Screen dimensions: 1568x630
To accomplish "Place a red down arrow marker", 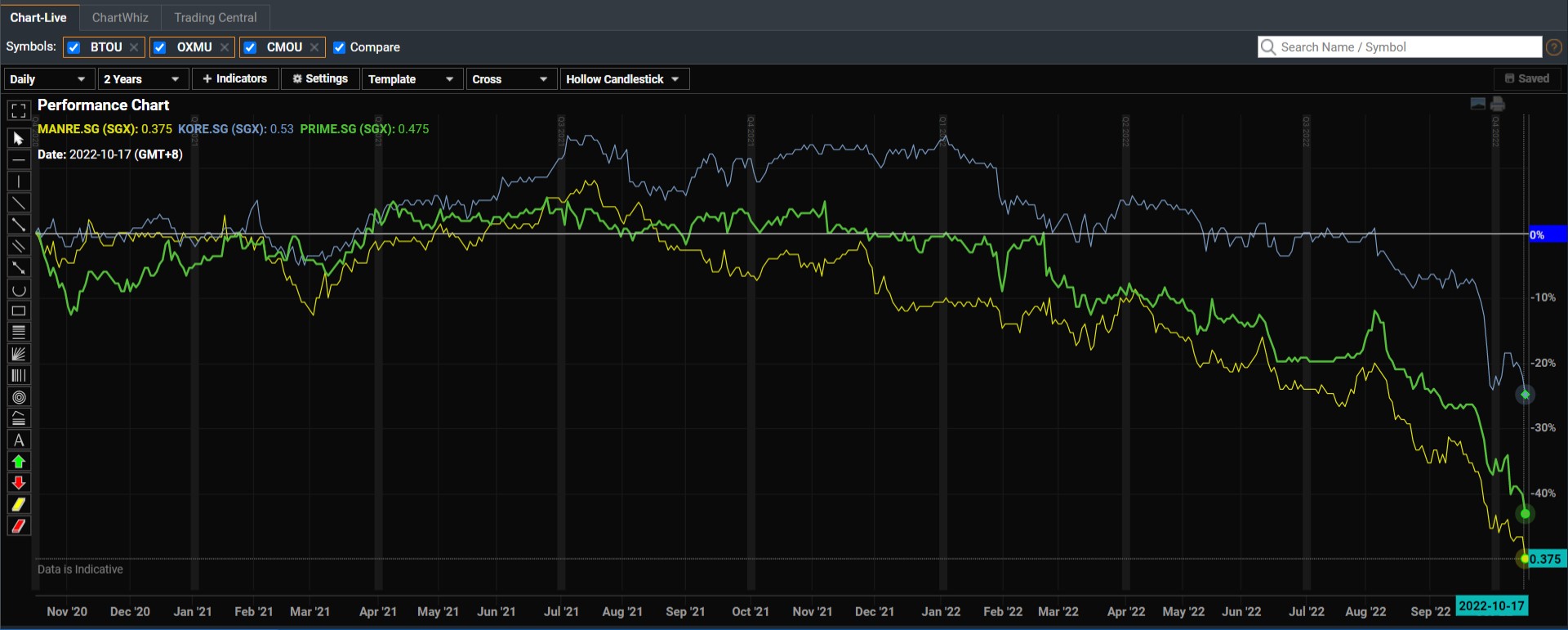I will coord(19,483).
